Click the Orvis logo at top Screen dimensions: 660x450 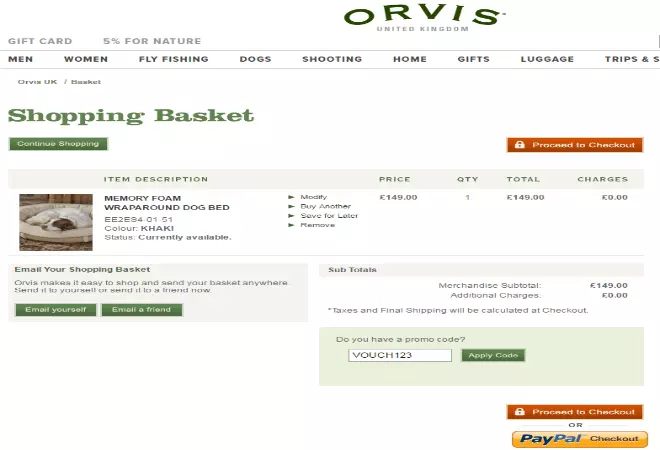click(424, 18)
